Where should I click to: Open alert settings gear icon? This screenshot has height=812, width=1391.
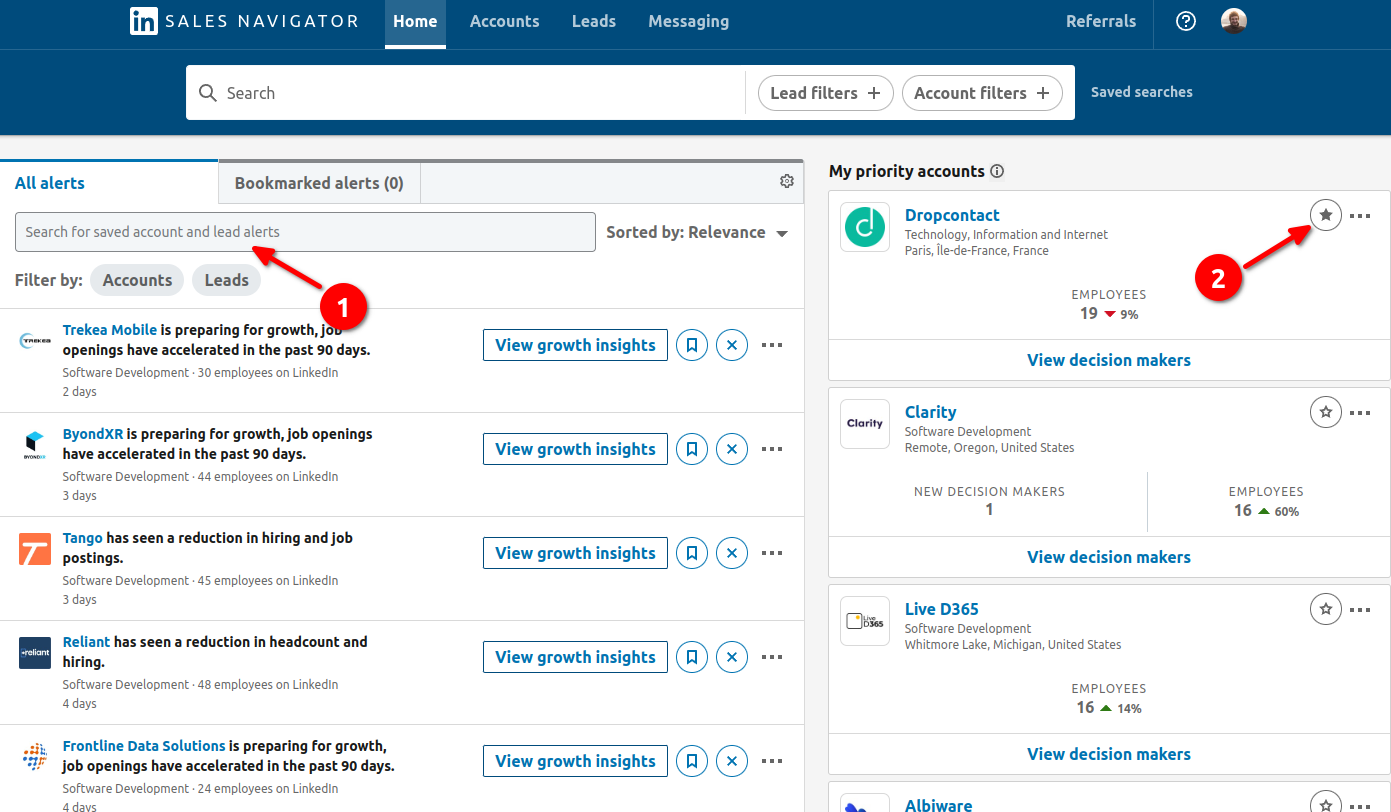pyautogui.click(x=787, y=181)
